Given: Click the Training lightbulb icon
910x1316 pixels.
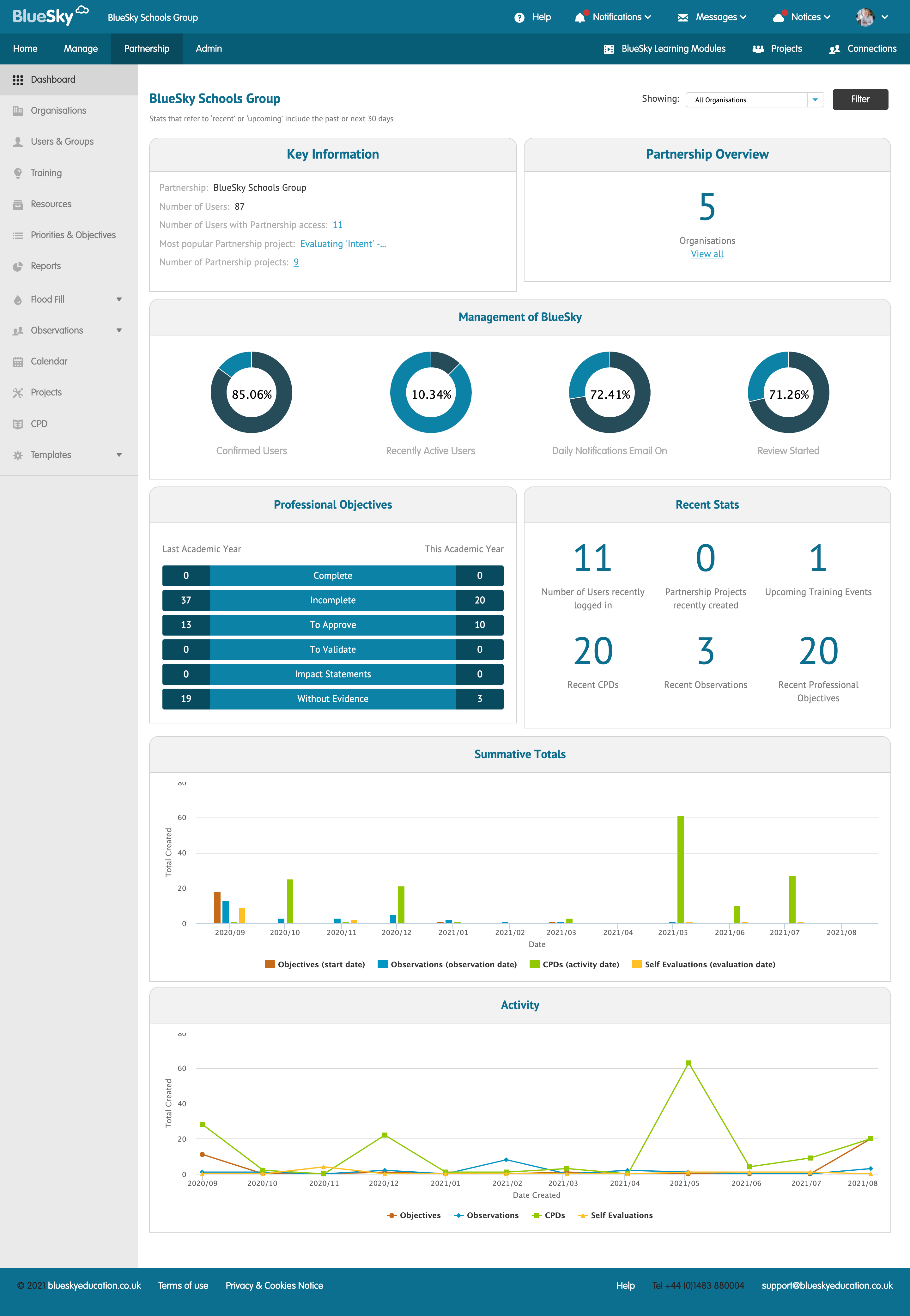Looking at the screenshot, I should [18, 173].
